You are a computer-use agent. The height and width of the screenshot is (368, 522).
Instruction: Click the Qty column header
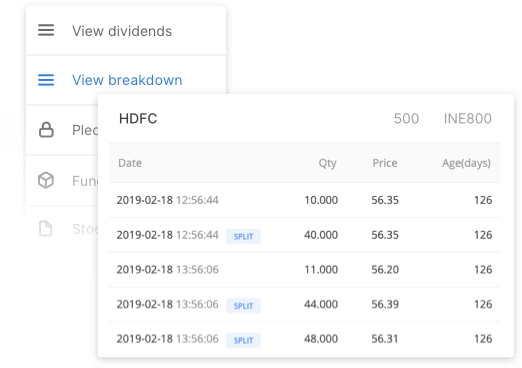point(327,163)
